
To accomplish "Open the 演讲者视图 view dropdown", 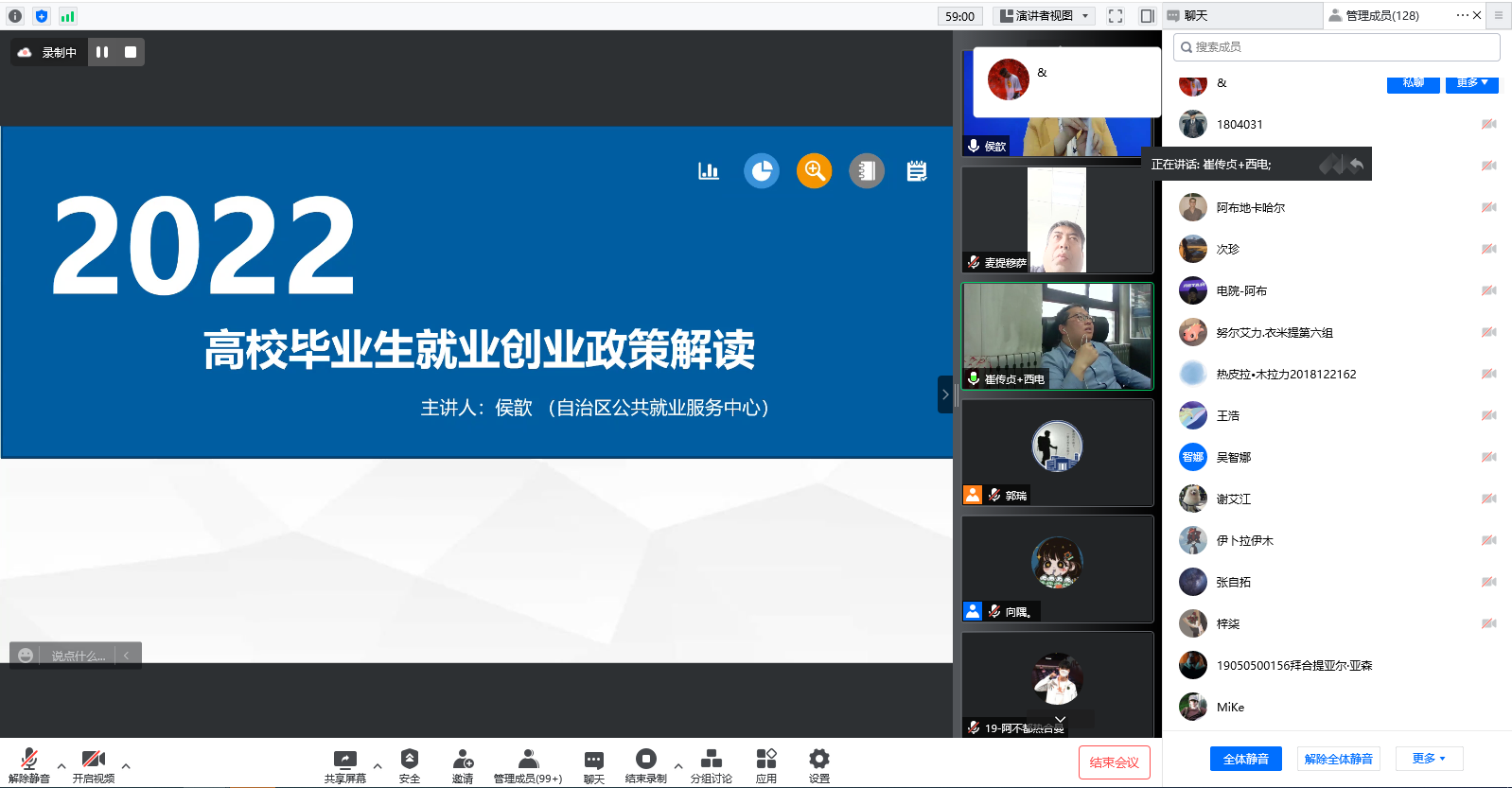I will 1046,16.
